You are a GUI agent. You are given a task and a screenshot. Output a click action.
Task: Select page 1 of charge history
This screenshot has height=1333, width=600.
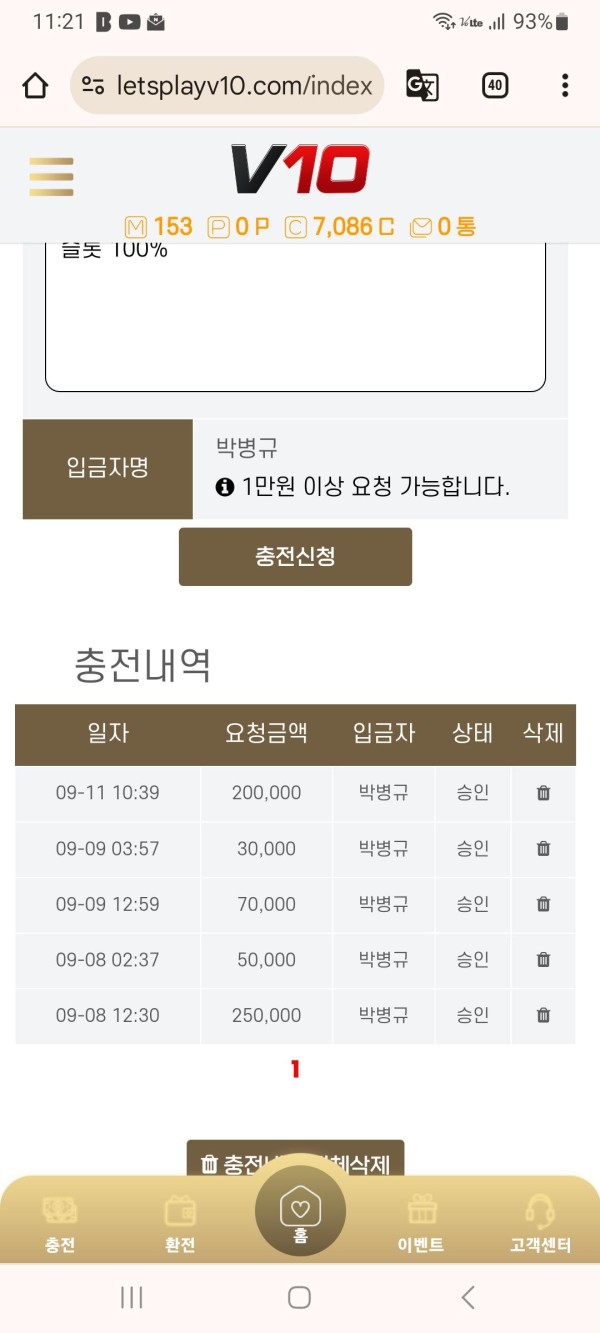click(295, 1069)
